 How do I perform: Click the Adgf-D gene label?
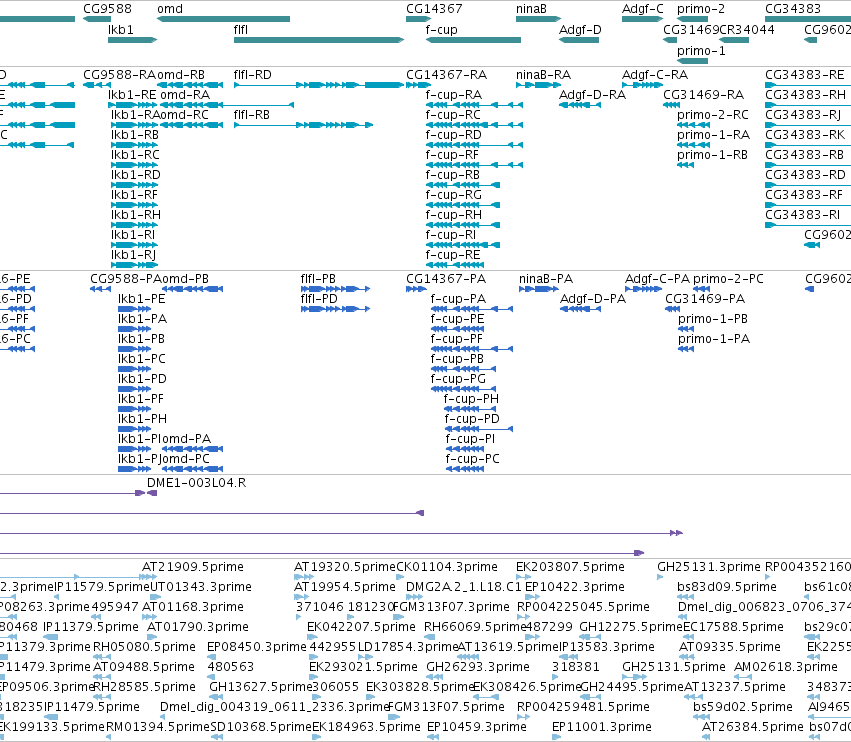point(580,29)
